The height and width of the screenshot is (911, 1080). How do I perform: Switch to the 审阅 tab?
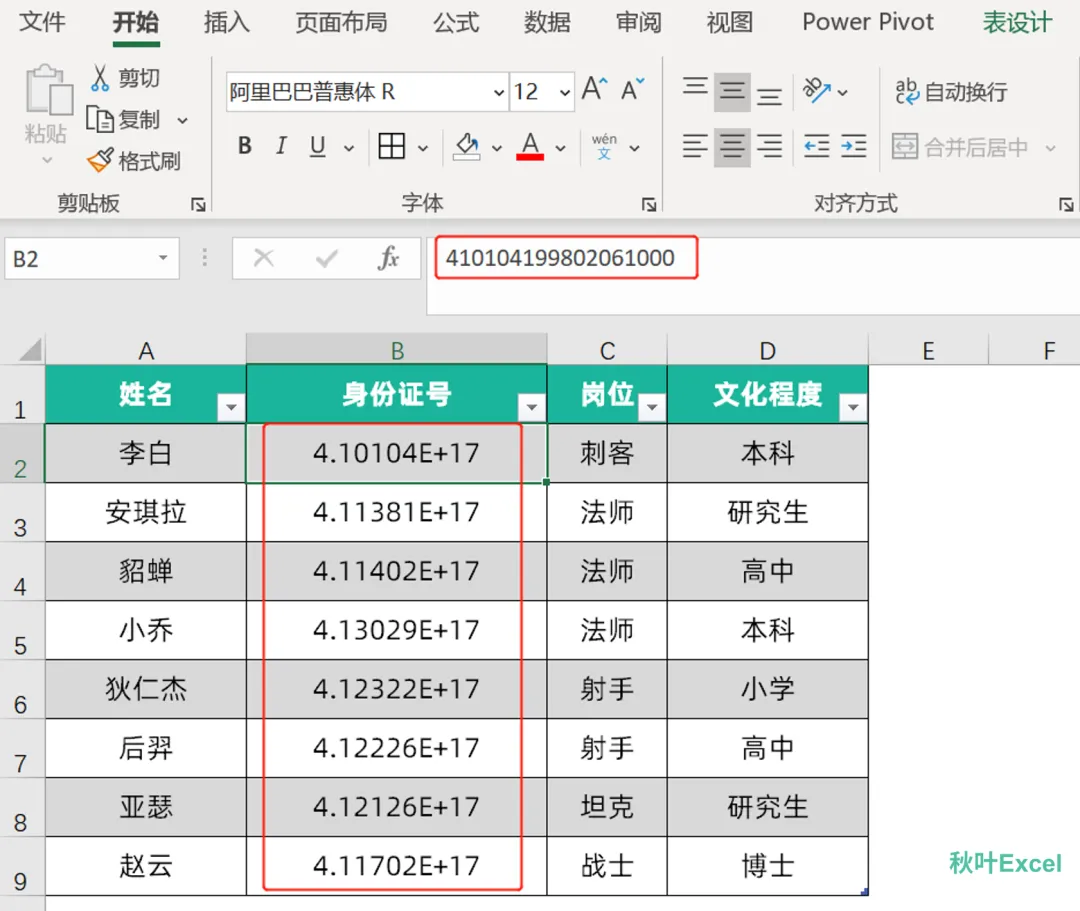(638, 22)
